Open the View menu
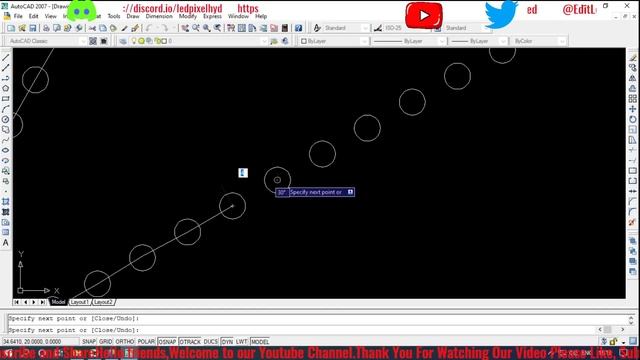This screenshot has height=360, width=640. 51,16
